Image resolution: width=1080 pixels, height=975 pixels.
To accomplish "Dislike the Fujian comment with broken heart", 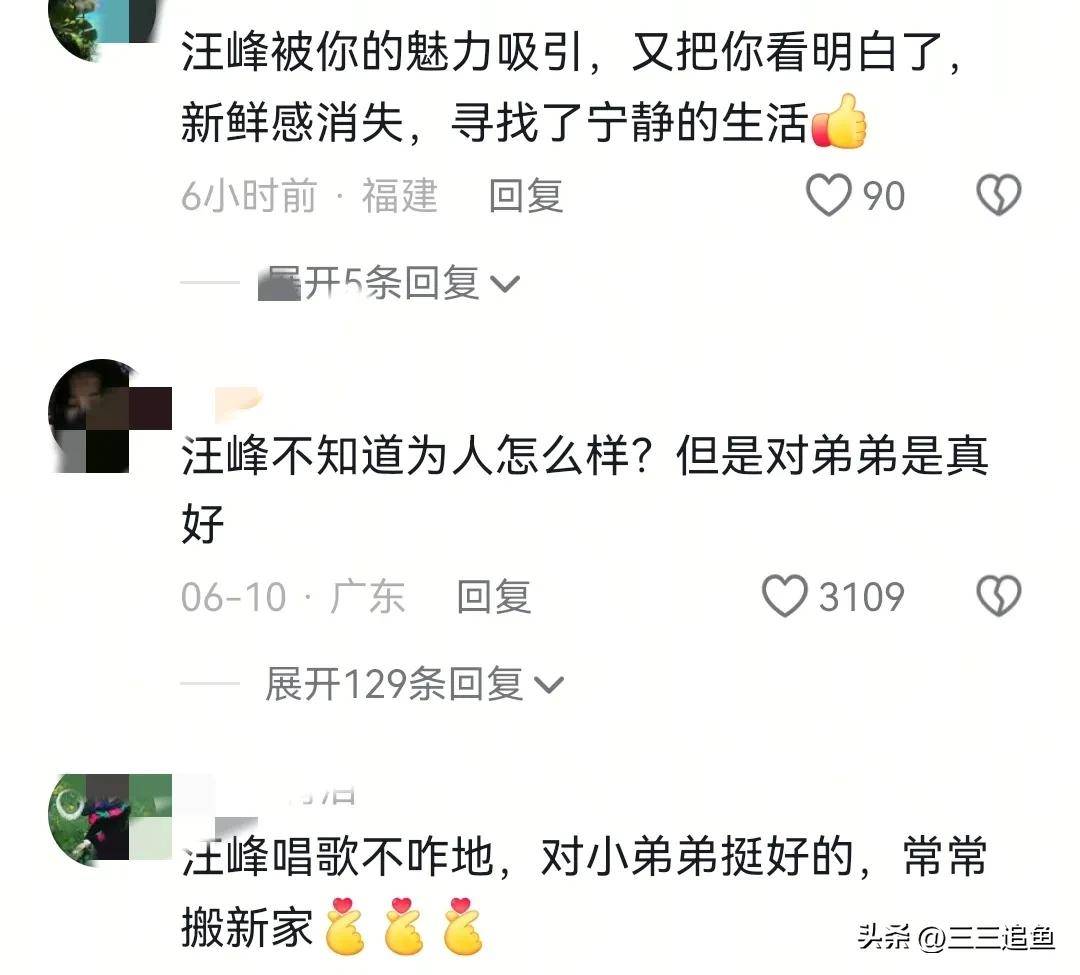I will [999, 195].
